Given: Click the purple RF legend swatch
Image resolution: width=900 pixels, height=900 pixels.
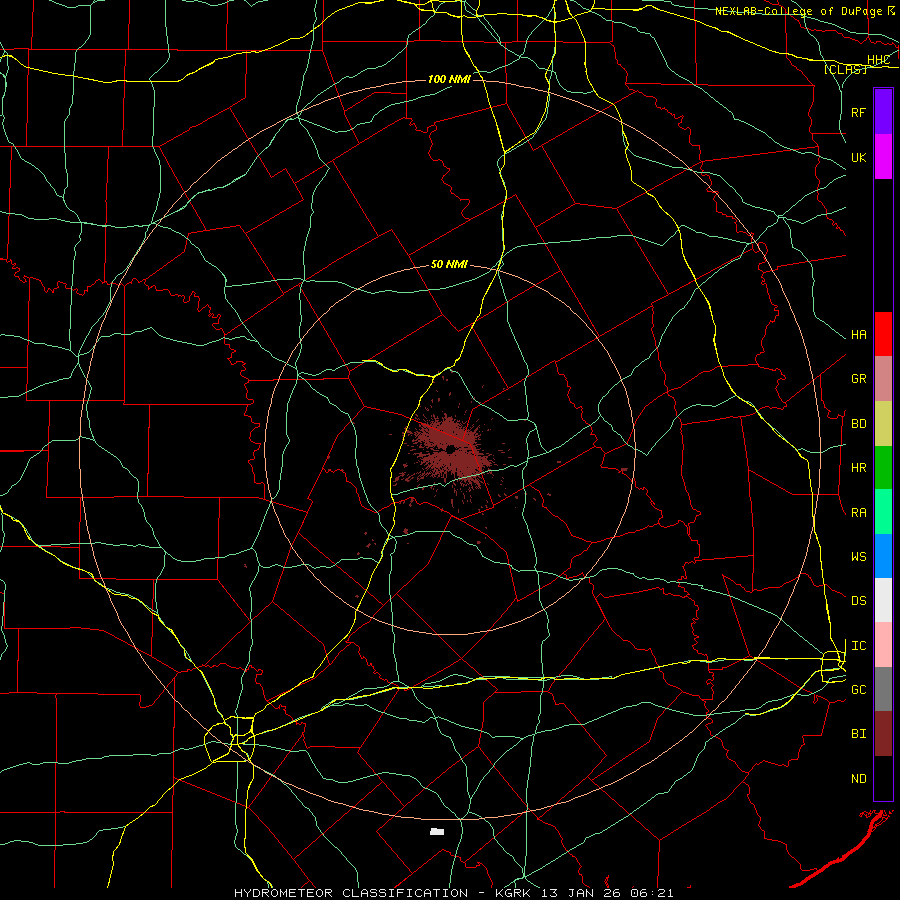Looking at the screenshot, I should [883, 112].
